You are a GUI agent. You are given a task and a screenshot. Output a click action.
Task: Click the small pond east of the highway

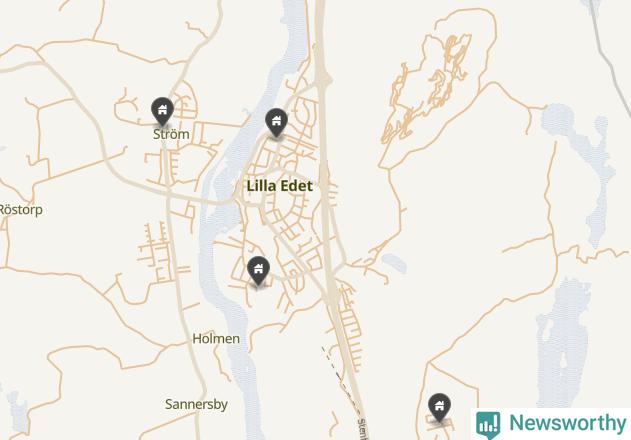coord(394,263)
